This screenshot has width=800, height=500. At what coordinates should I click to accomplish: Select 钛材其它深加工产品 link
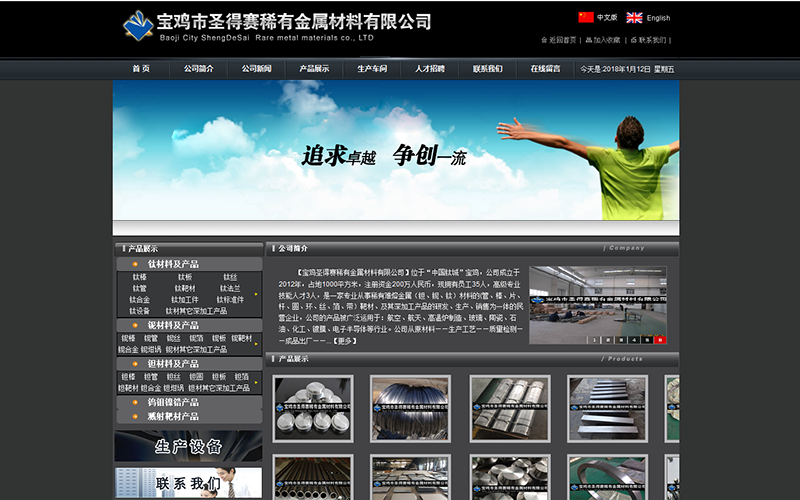(x=196, y=311)
